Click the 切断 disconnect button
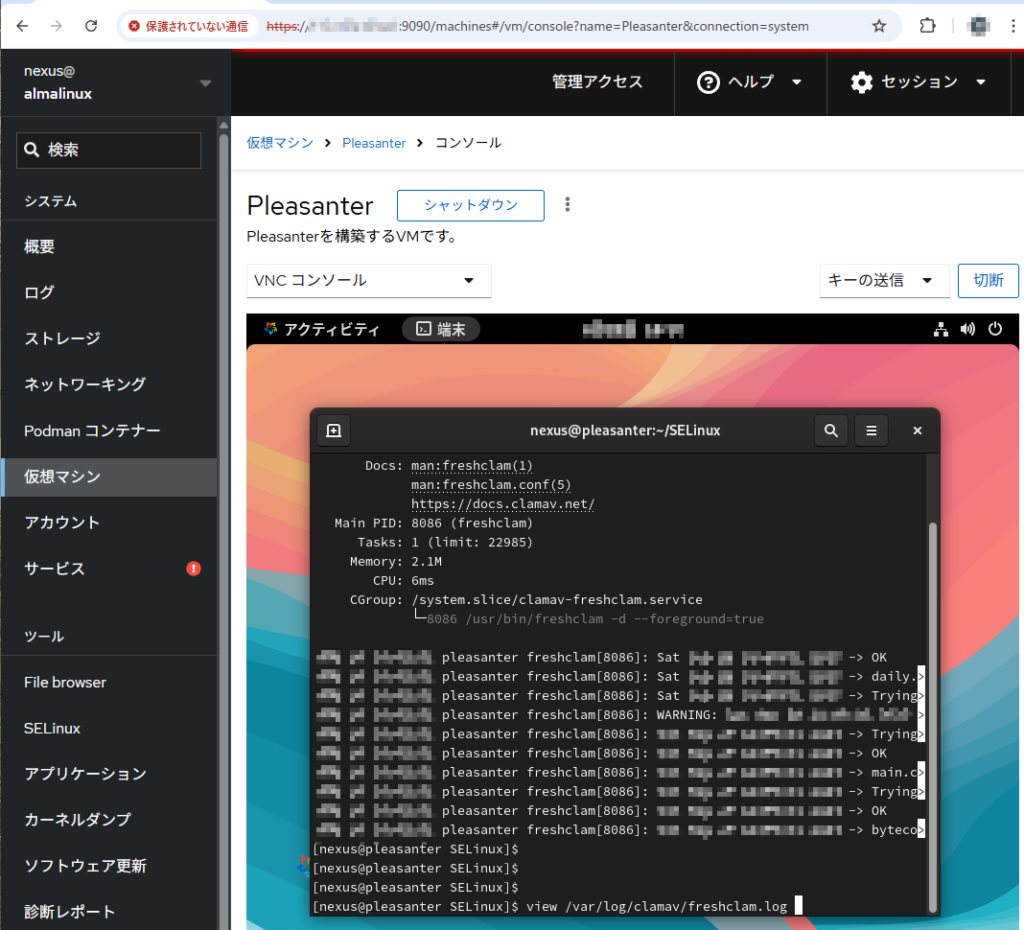 (988, 281)
